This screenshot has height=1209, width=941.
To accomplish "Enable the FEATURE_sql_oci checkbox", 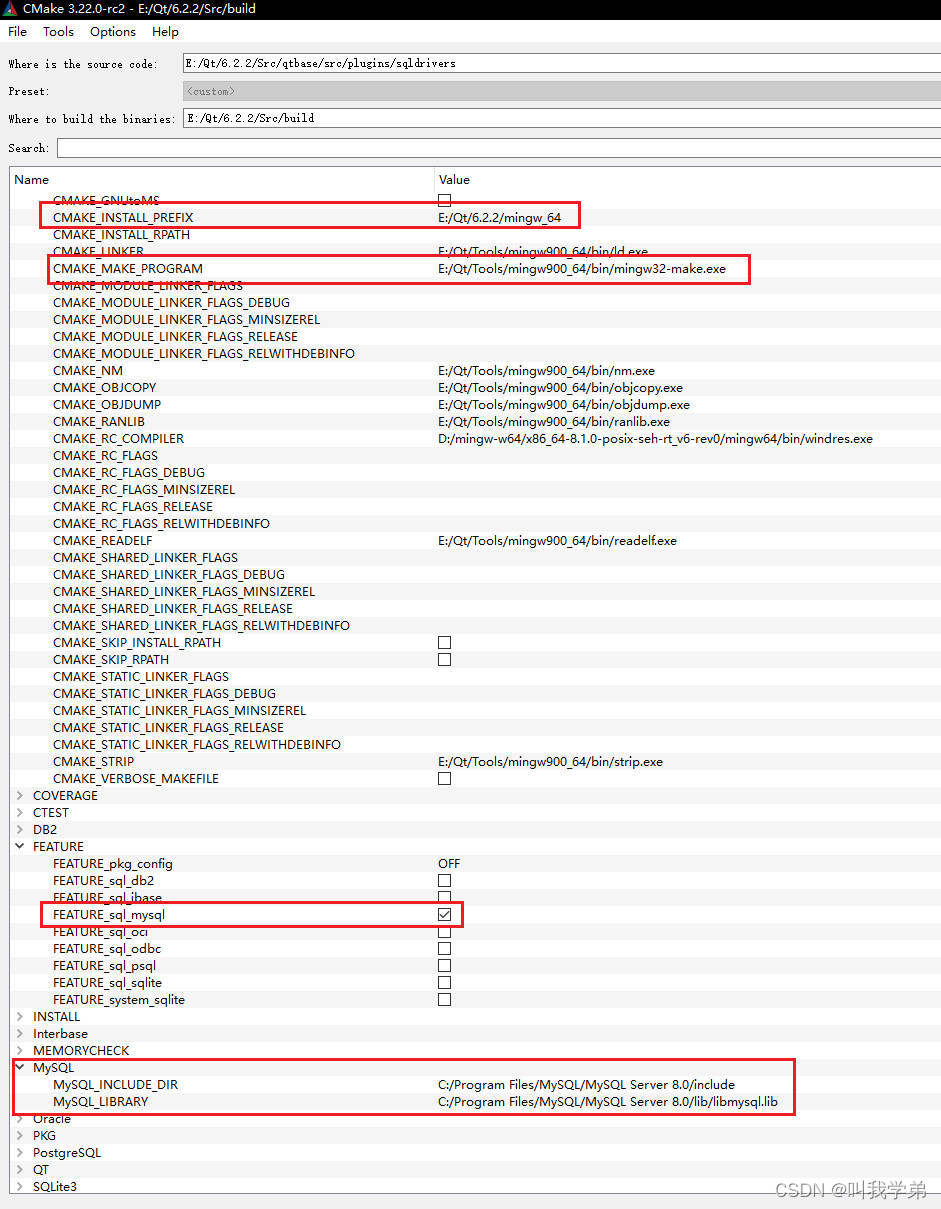I will coord(444,931).
